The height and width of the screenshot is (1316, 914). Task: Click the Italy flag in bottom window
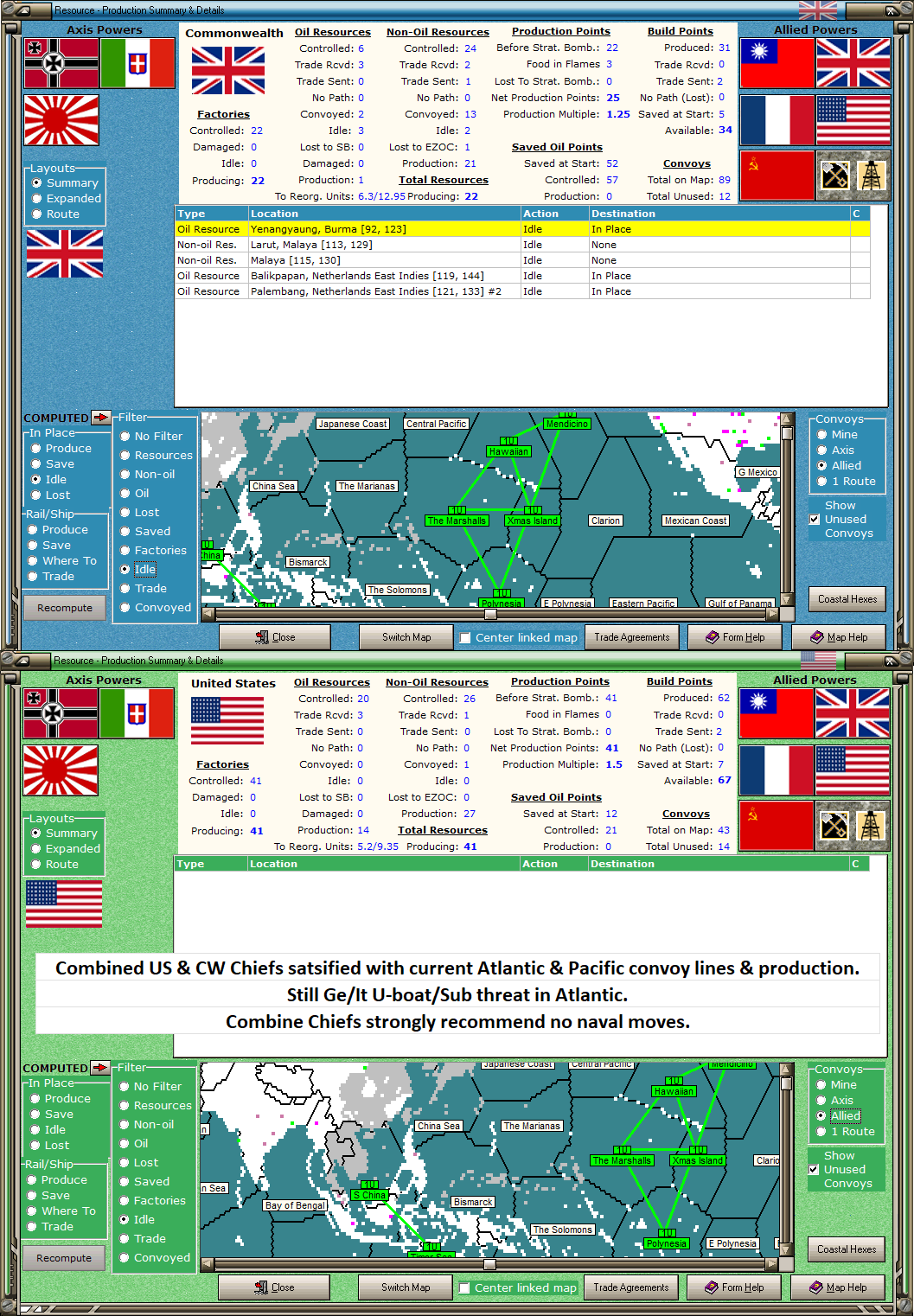[137, 713]
